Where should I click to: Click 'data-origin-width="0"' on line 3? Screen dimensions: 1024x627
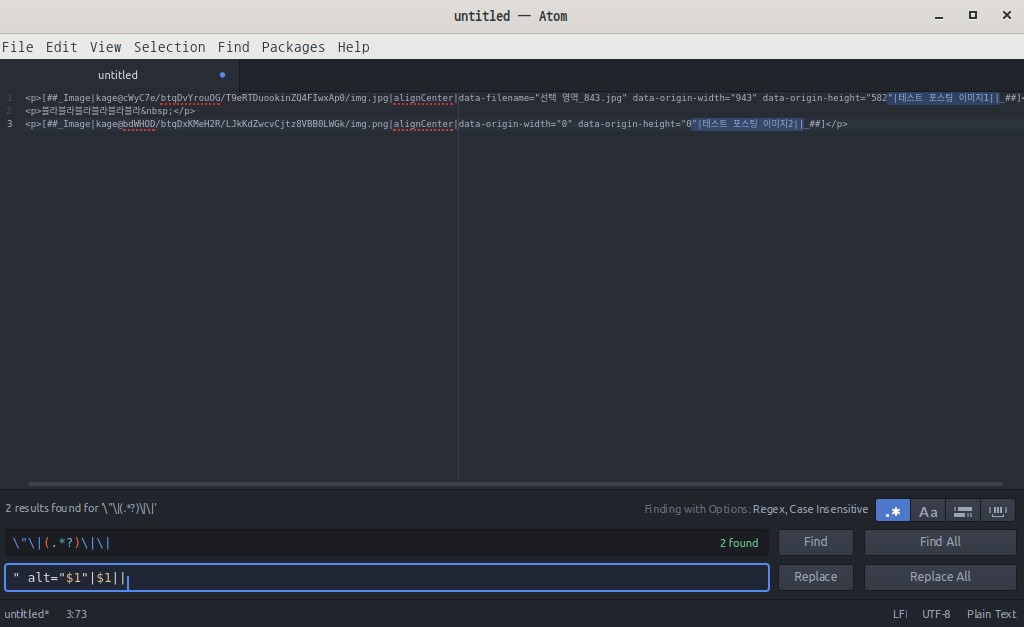(x=515, y=124)
